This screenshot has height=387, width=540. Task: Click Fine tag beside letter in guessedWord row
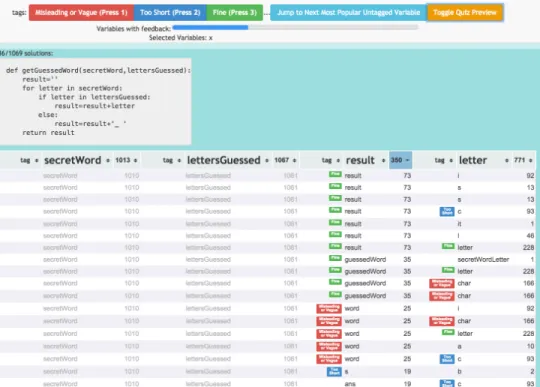pyautogui.click(x=448, y=270)
